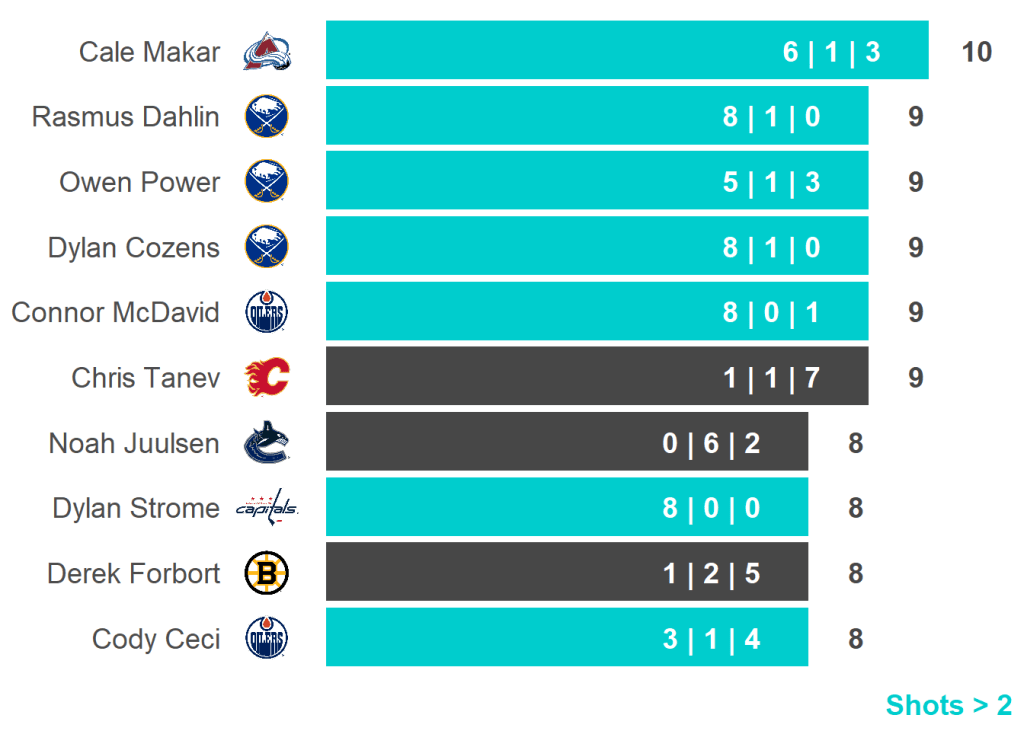
Task: Click the Canucks logo beside Noah Juulsen
Action: (267, 443)
